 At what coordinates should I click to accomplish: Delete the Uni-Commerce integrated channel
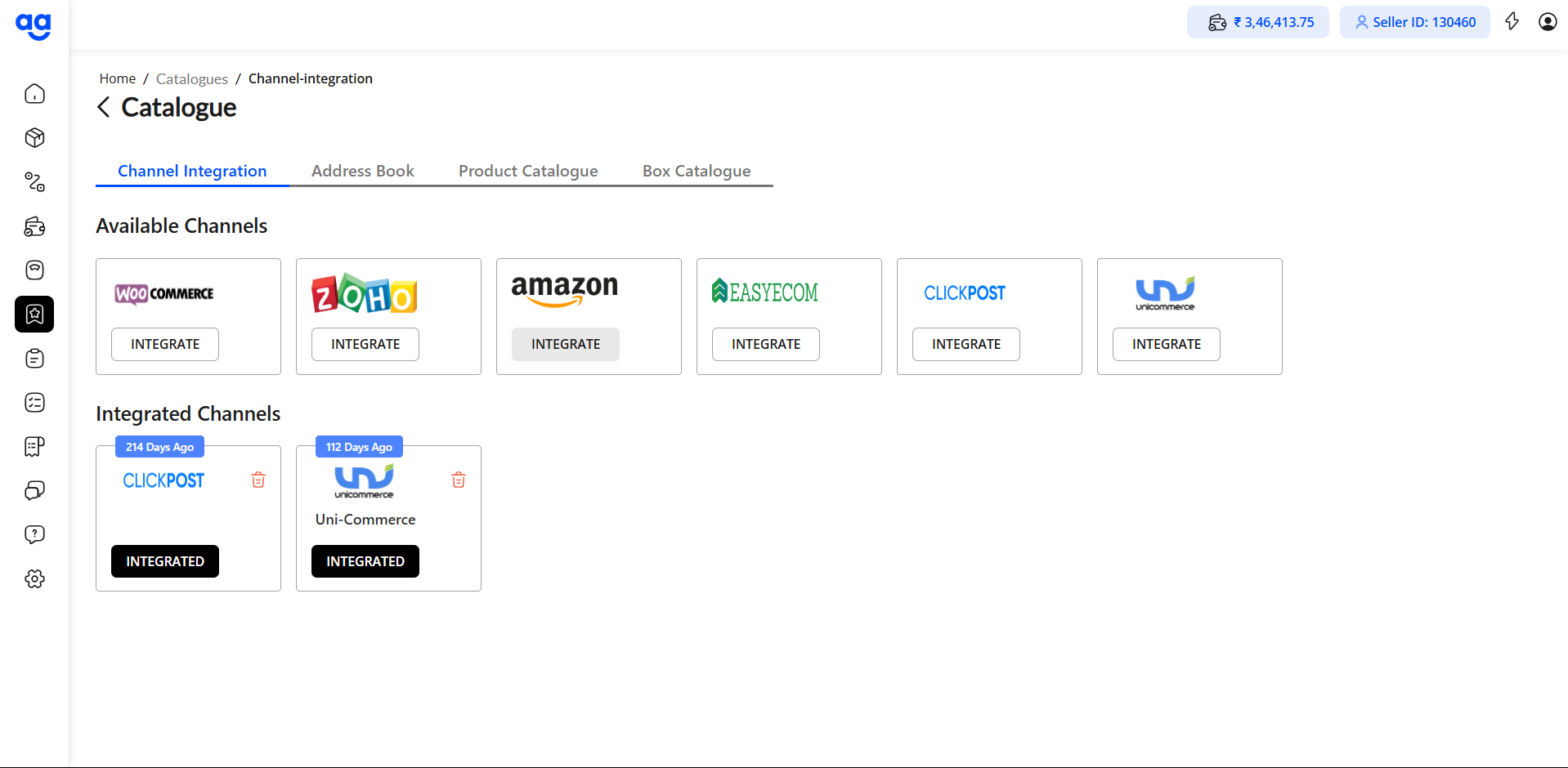459,480
